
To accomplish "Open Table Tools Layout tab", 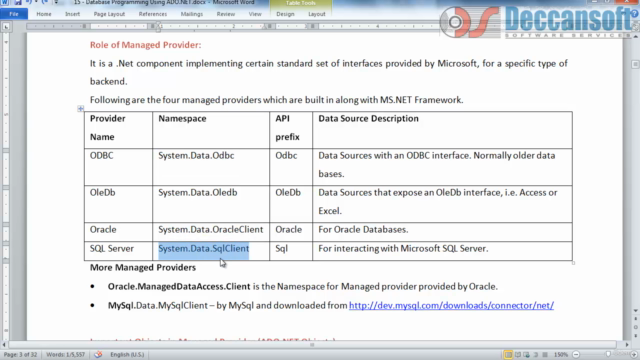I will click(316, 14).
